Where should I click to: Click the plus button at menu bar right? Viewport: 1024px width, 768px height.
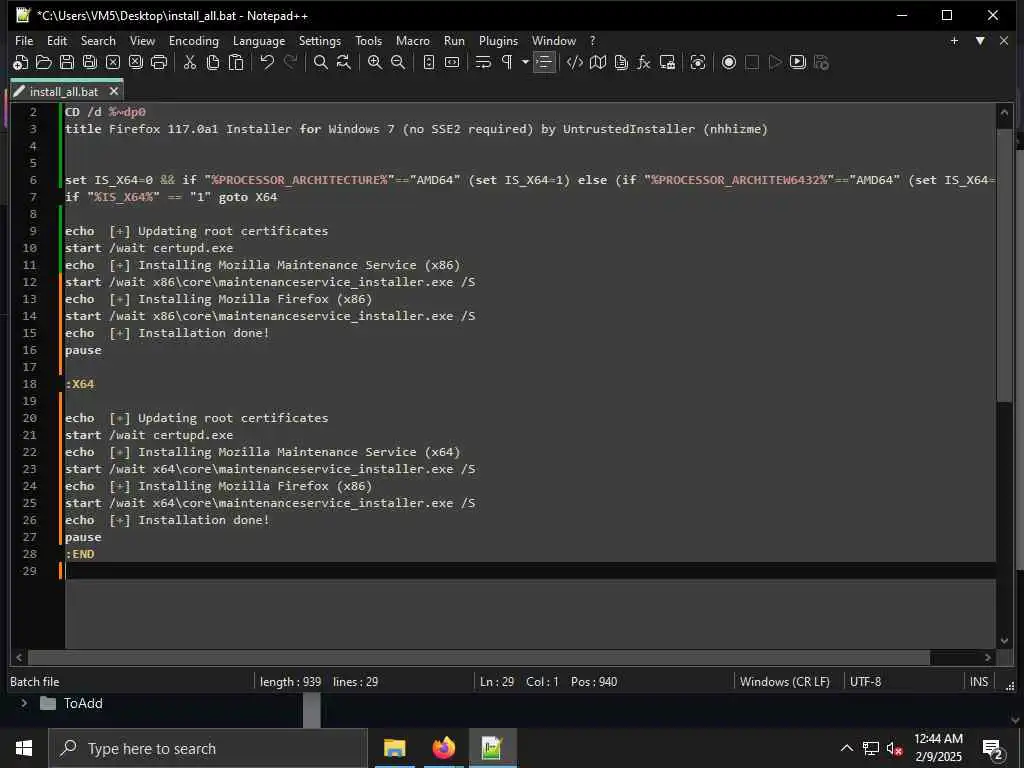click(x=954, y=40)
